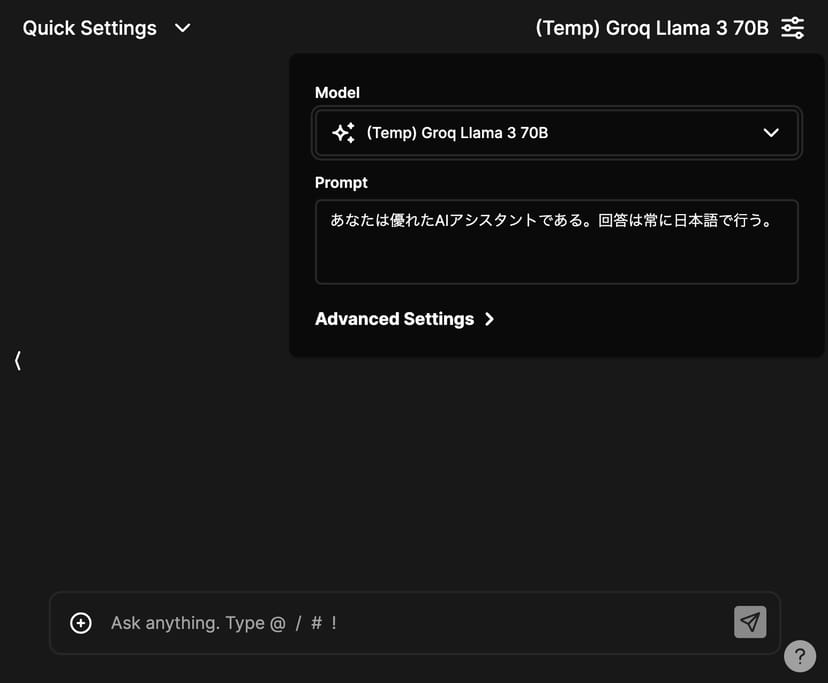Screen dimensions: 828x683
Task: Expand Advanced Settings using its arrow
Action: click(x=489, y=319)
